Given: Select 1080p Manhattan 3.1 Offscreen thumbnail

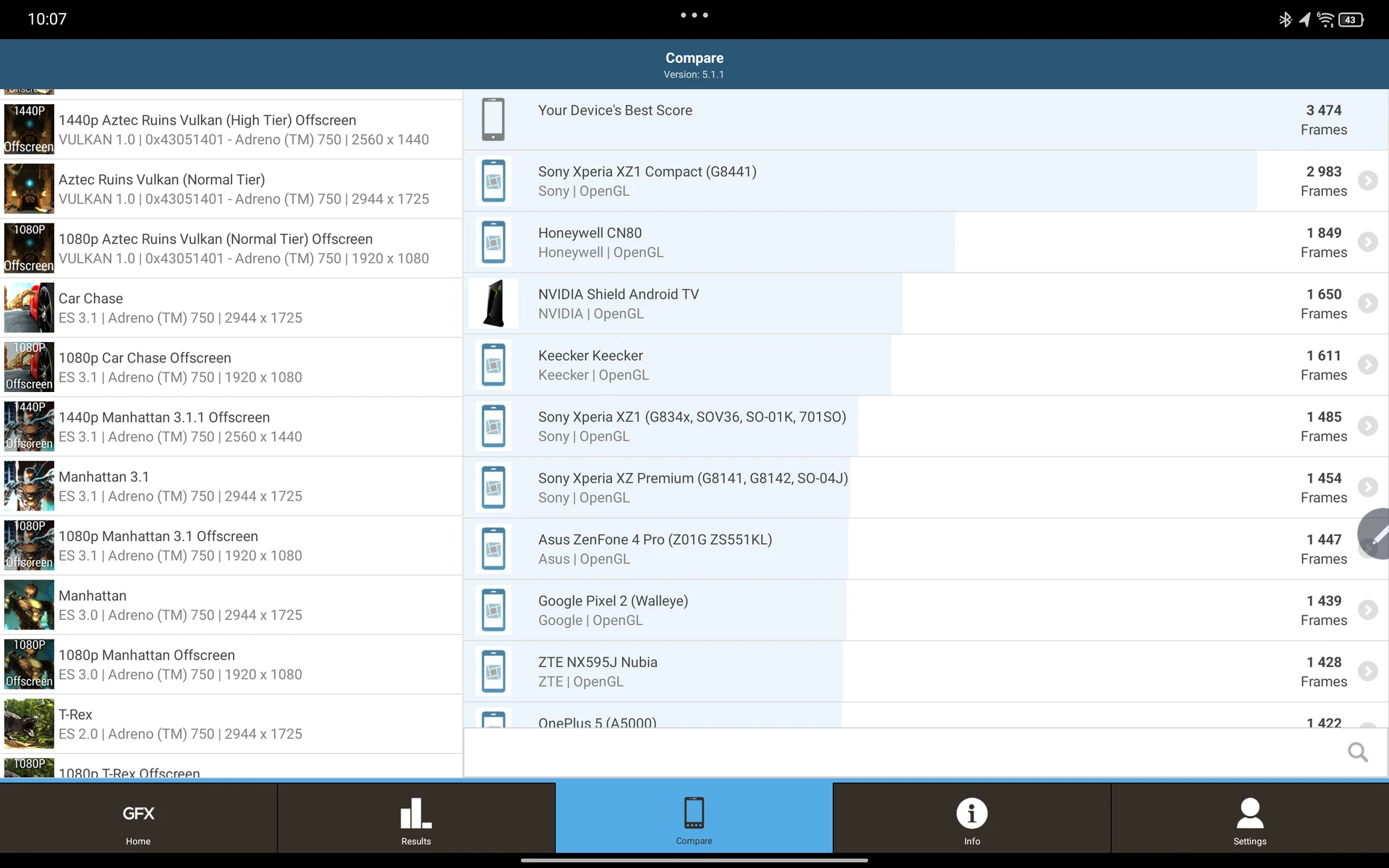Looking at the screenshot, I should 29,545.
